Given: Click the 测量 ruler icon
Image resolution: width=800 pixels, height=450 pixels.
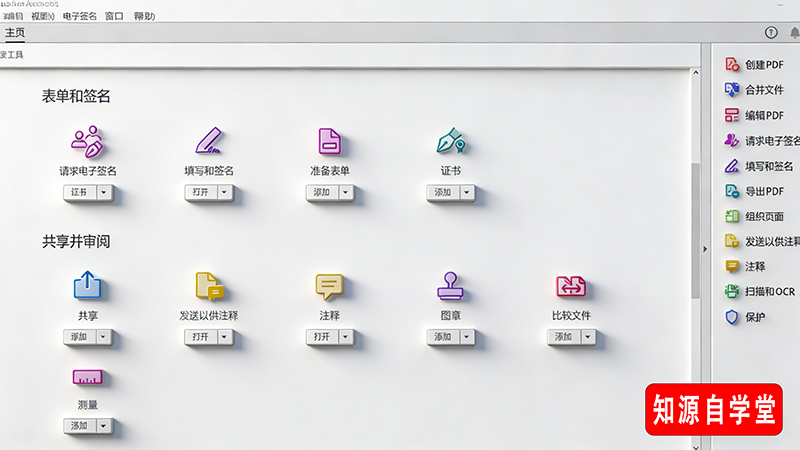Looking at the screenshot, I should [x=88, y=378].
